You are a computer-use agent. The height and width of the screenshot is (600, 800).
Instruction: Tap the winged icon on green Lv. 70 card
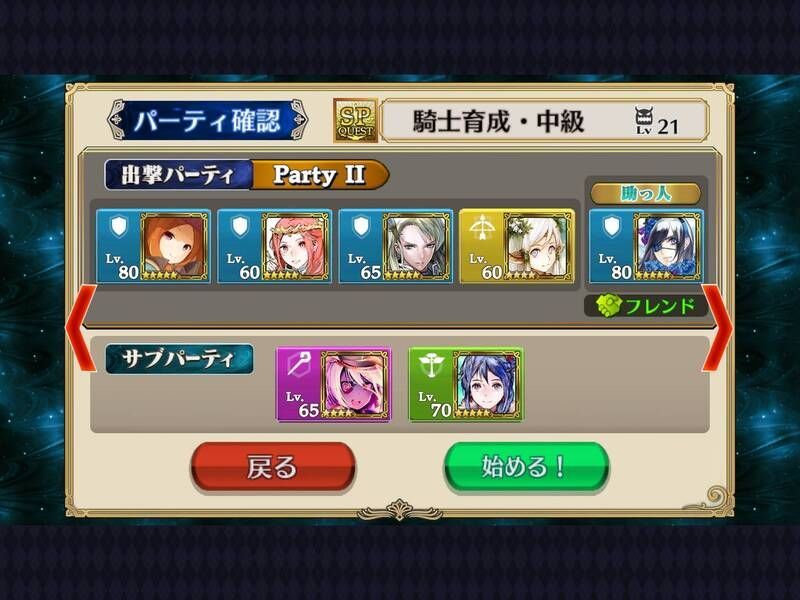[x=431, y=365]
